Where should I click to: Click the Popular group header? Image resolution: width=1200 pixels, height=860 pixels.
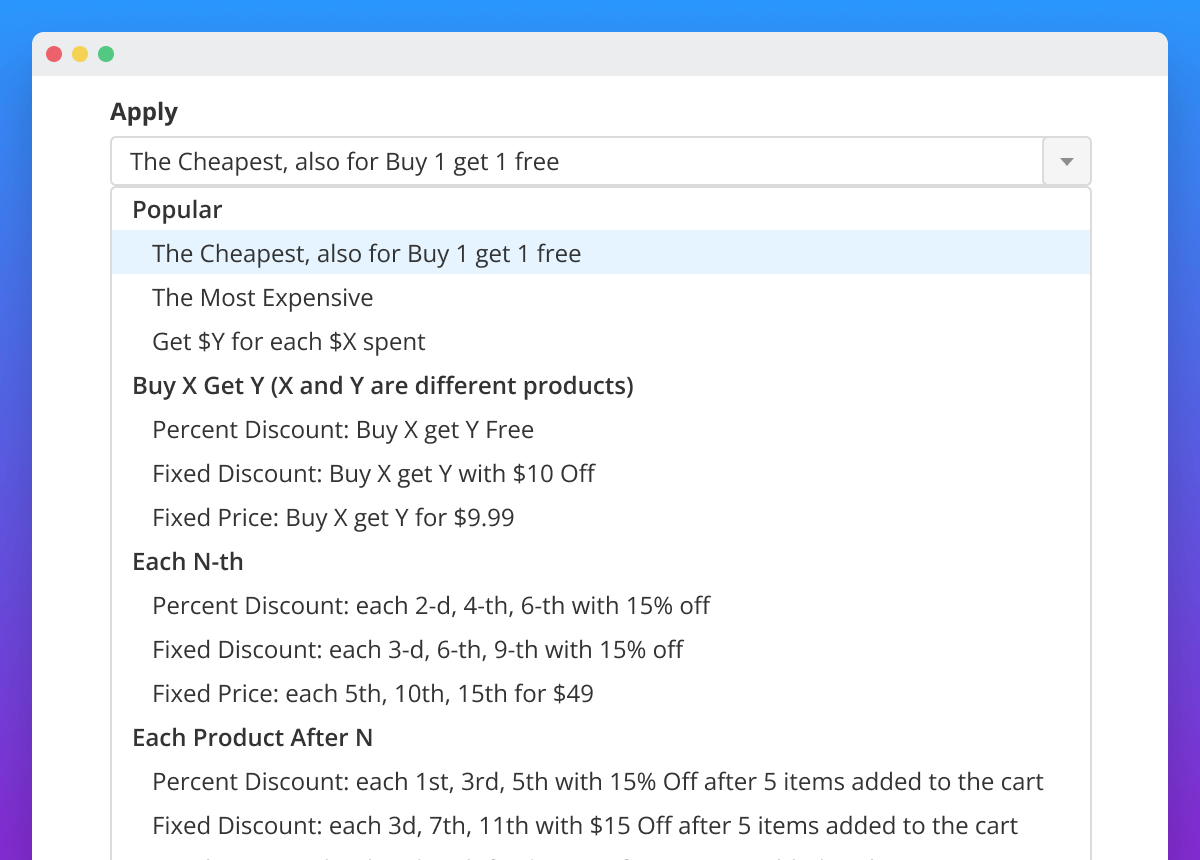pyautogui.click(x=177, y=209)
